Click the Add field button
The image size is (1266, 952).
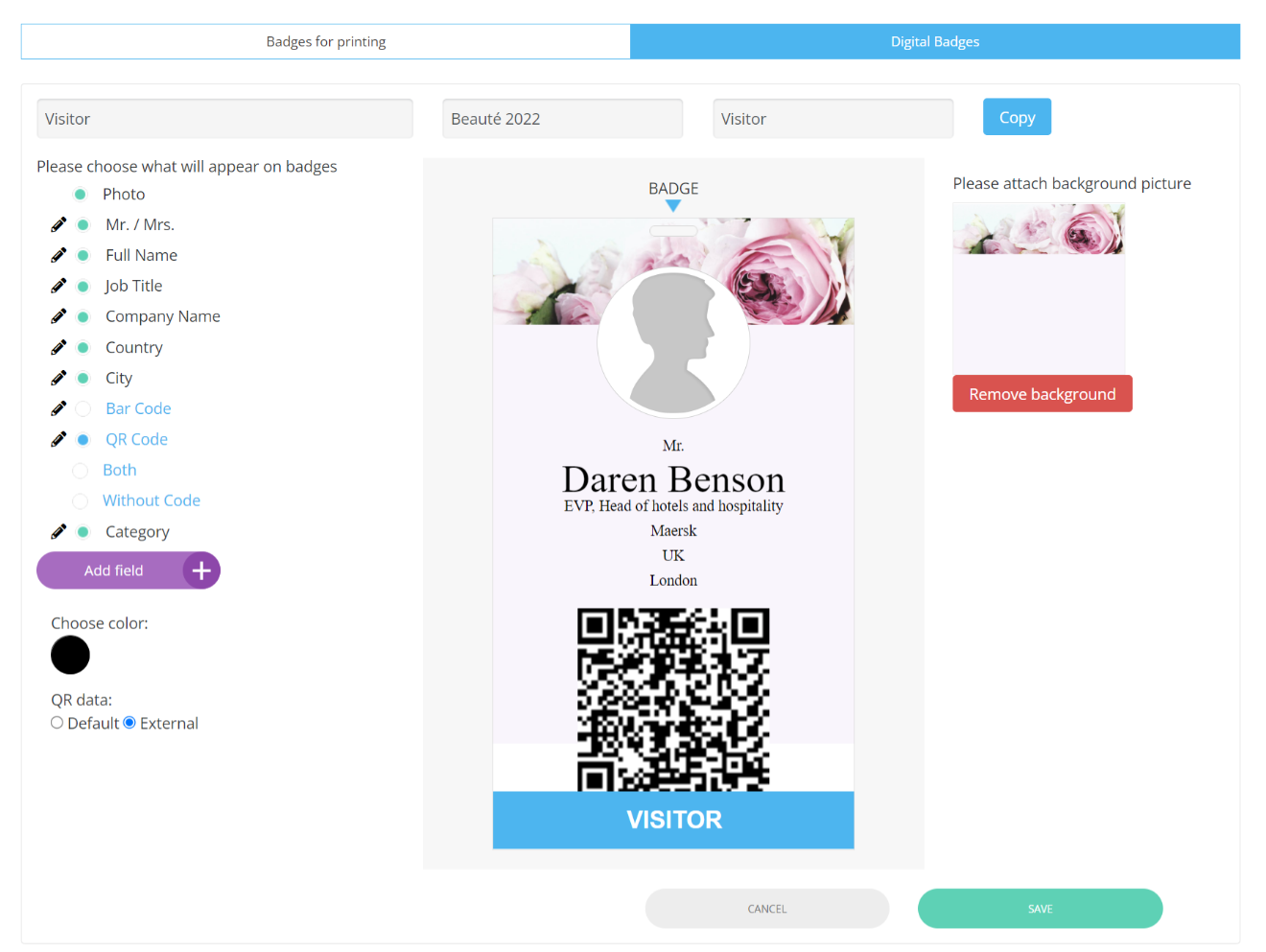pos(129,570)
